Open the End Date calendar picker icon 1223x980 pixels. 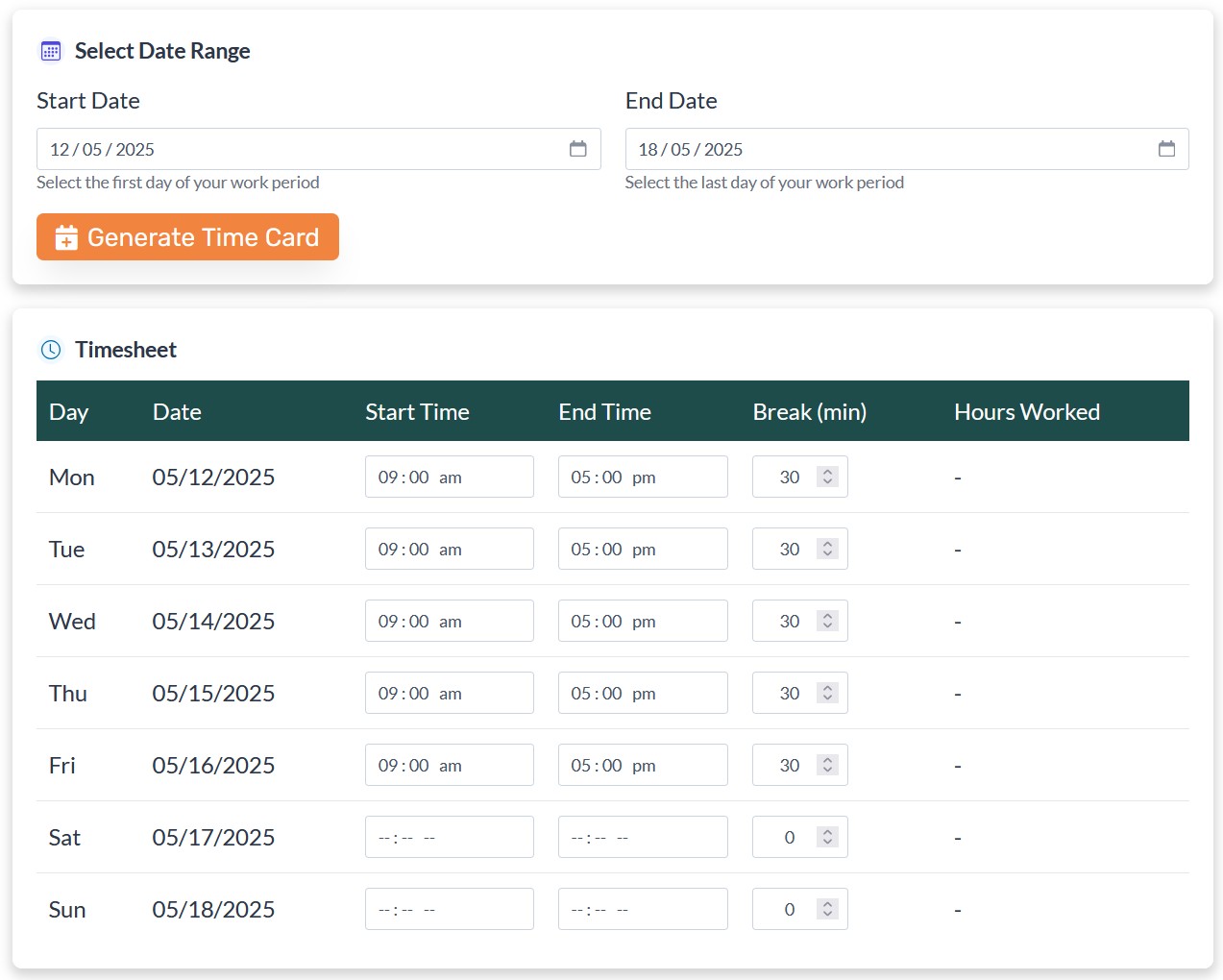(1166, 149)
